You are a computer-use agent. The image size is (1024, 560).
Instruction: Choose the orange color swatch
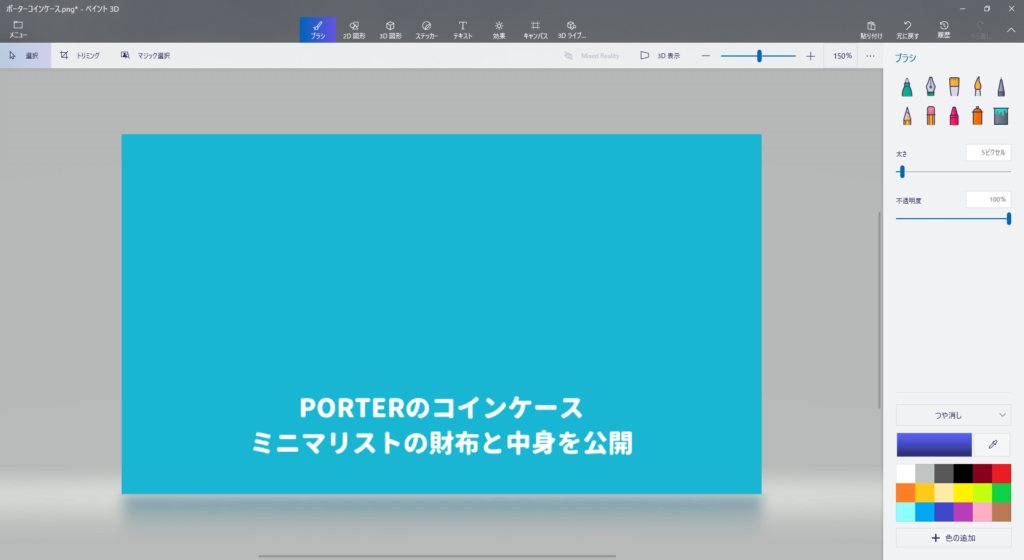point(906,493)
